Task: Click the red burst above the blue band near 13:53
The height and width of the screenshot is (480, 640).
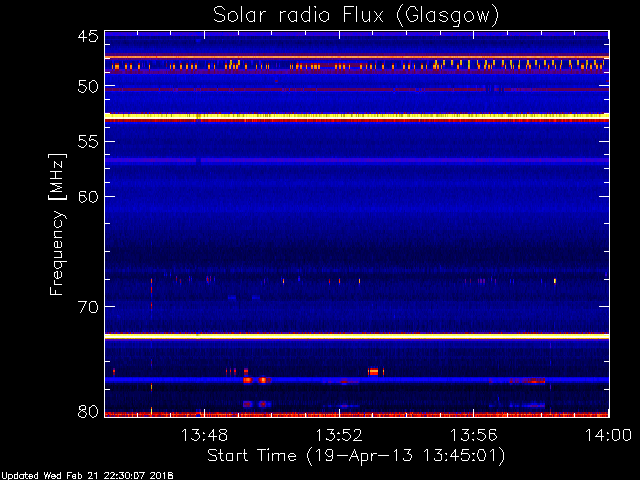Action: click(x=373, y=372)
